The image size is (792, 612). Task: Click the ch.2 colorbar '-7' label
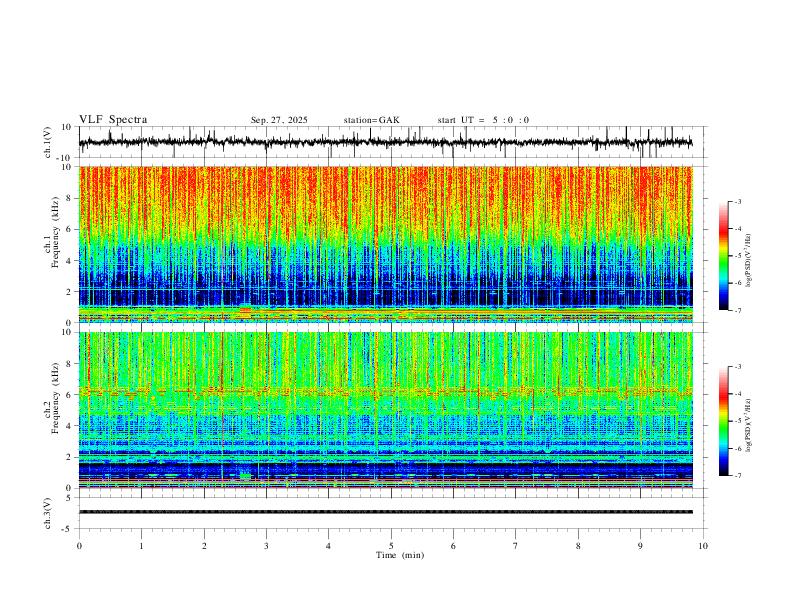click(x=737, y=475)
